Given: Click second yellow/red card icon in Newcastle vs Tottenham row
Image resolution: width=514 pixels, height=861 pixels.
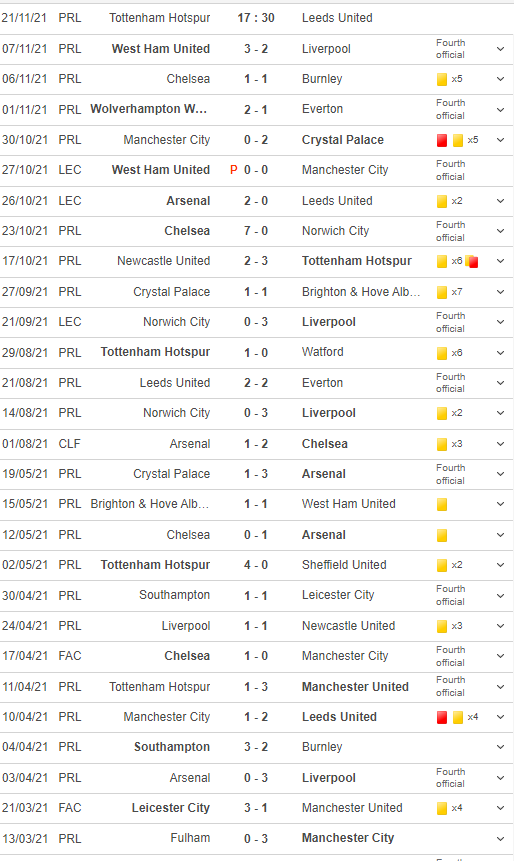Looking at the screenshot, I should click(472, 261).
